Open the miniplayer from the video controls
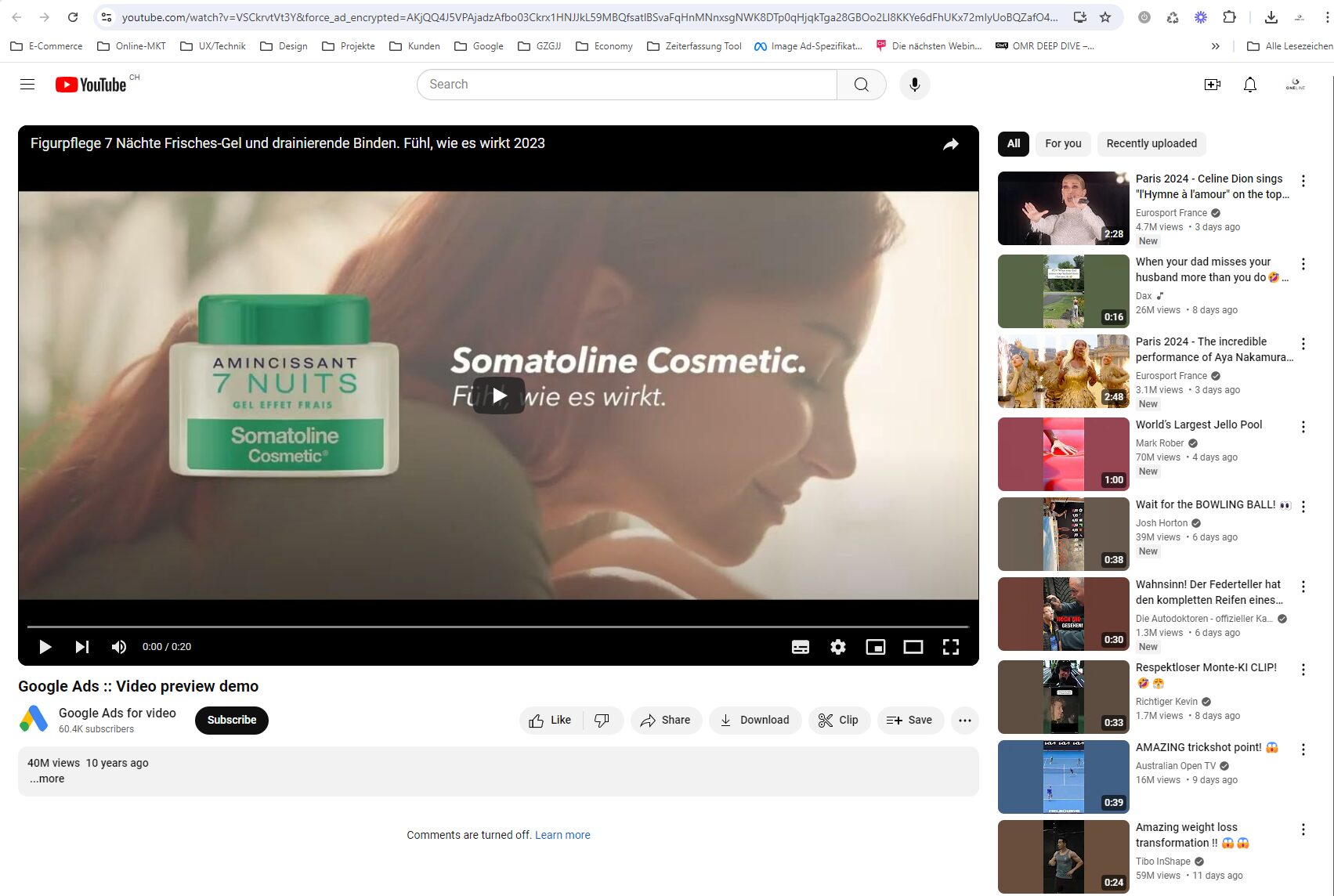 click(x=876, y=646)
